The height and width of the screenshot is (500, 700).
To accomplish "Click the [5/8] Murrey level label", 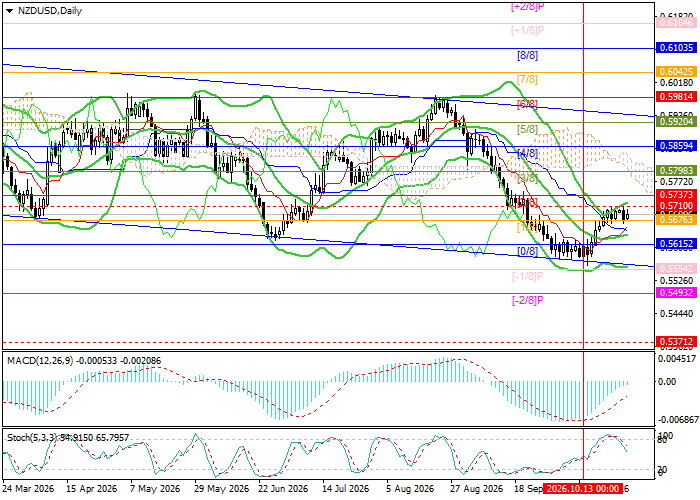I will coord(527,129).
